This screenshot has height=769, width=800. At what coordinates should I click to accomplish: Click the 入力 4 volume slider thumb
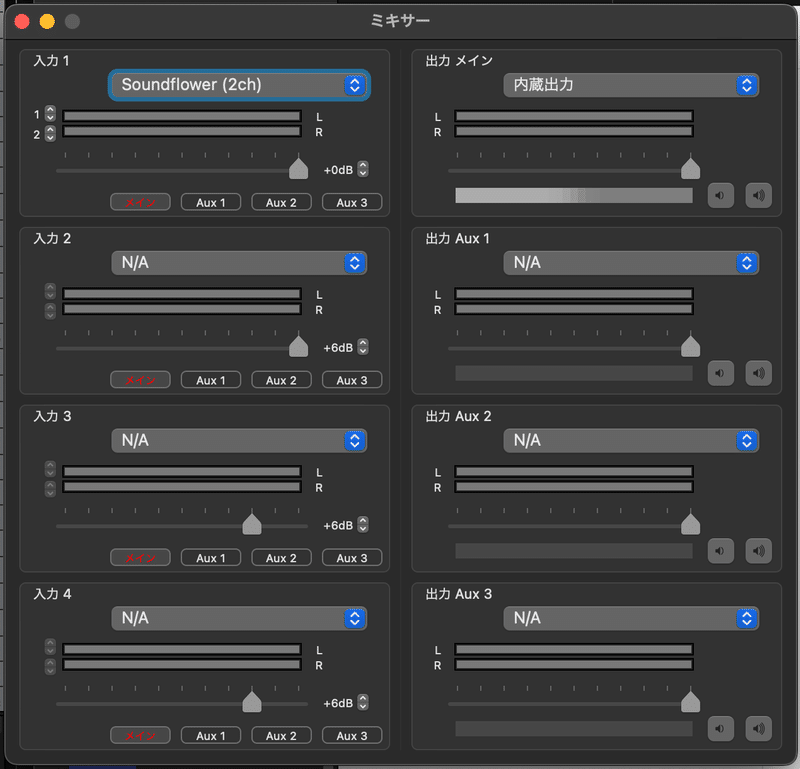[x=252, y=701]
